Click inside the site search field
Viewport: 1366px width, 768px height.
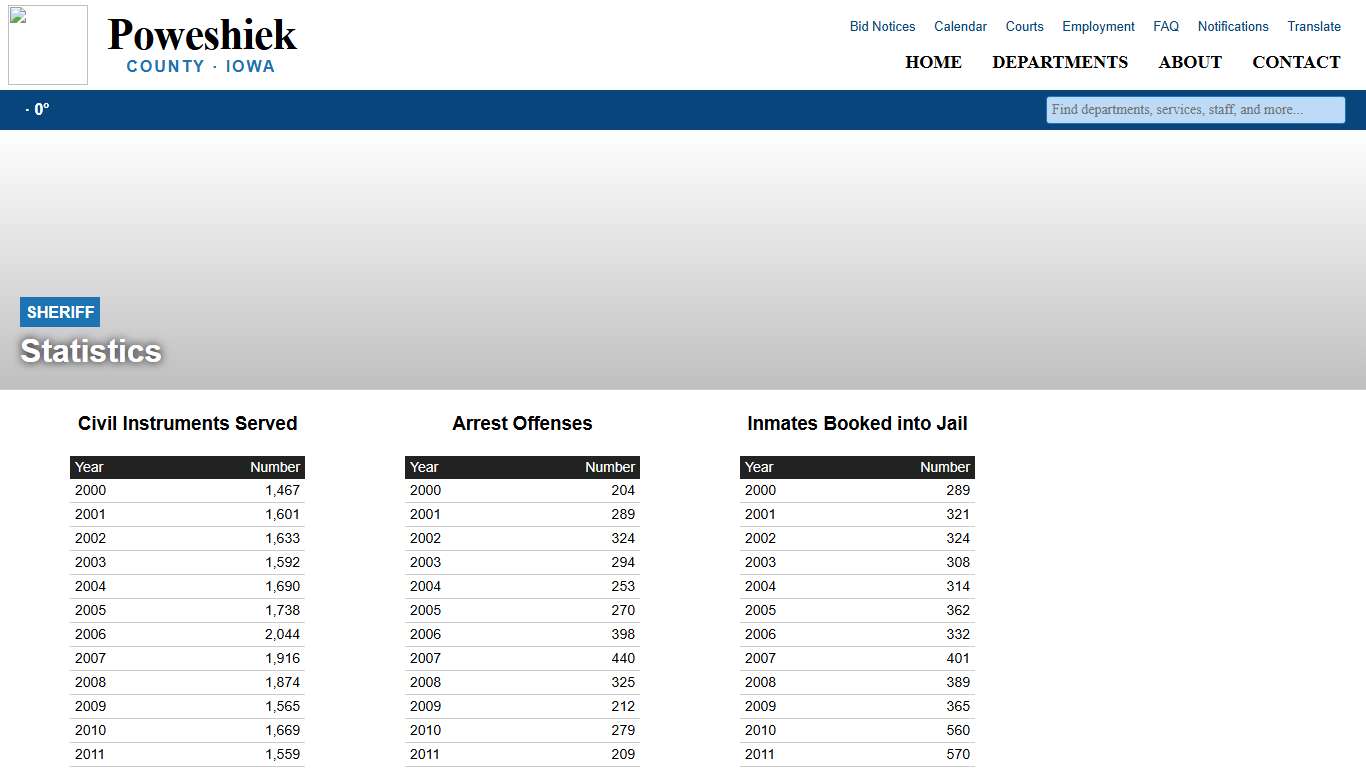pyautogui.click(x=1195, y=110)
